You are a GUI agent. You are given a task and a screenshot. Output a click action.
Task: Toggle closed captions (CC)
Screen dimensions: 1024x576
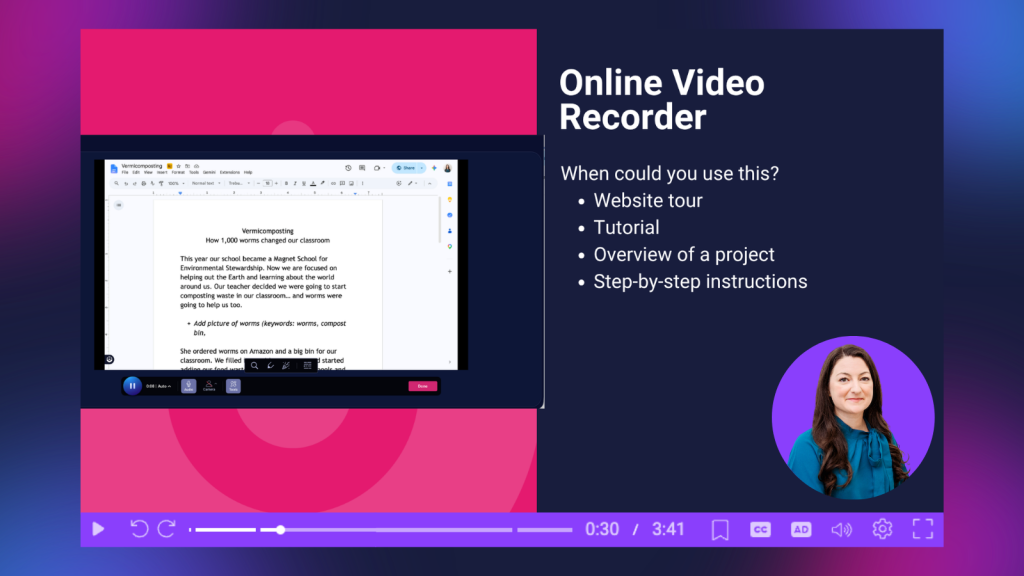pyautogui.click(x=760, y=530)
